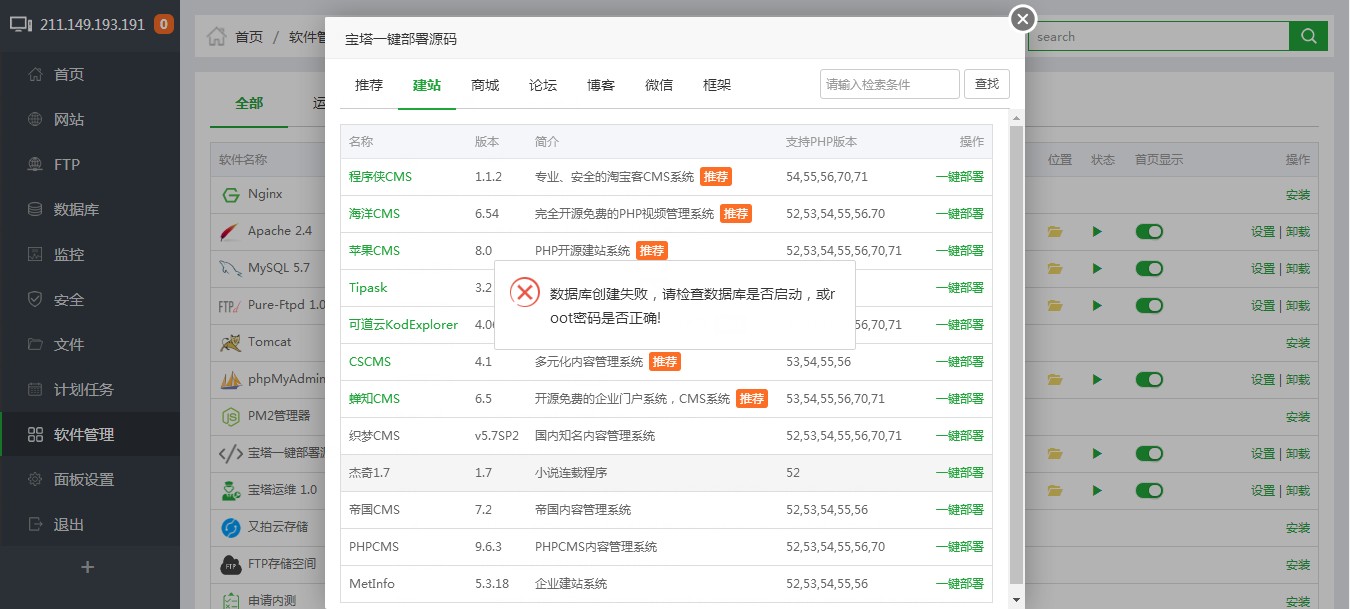The width and height of the screenshot is (1350, 609).
Task: Open 计划任务 from the sidebar
Action: click(x=83, y=390)
